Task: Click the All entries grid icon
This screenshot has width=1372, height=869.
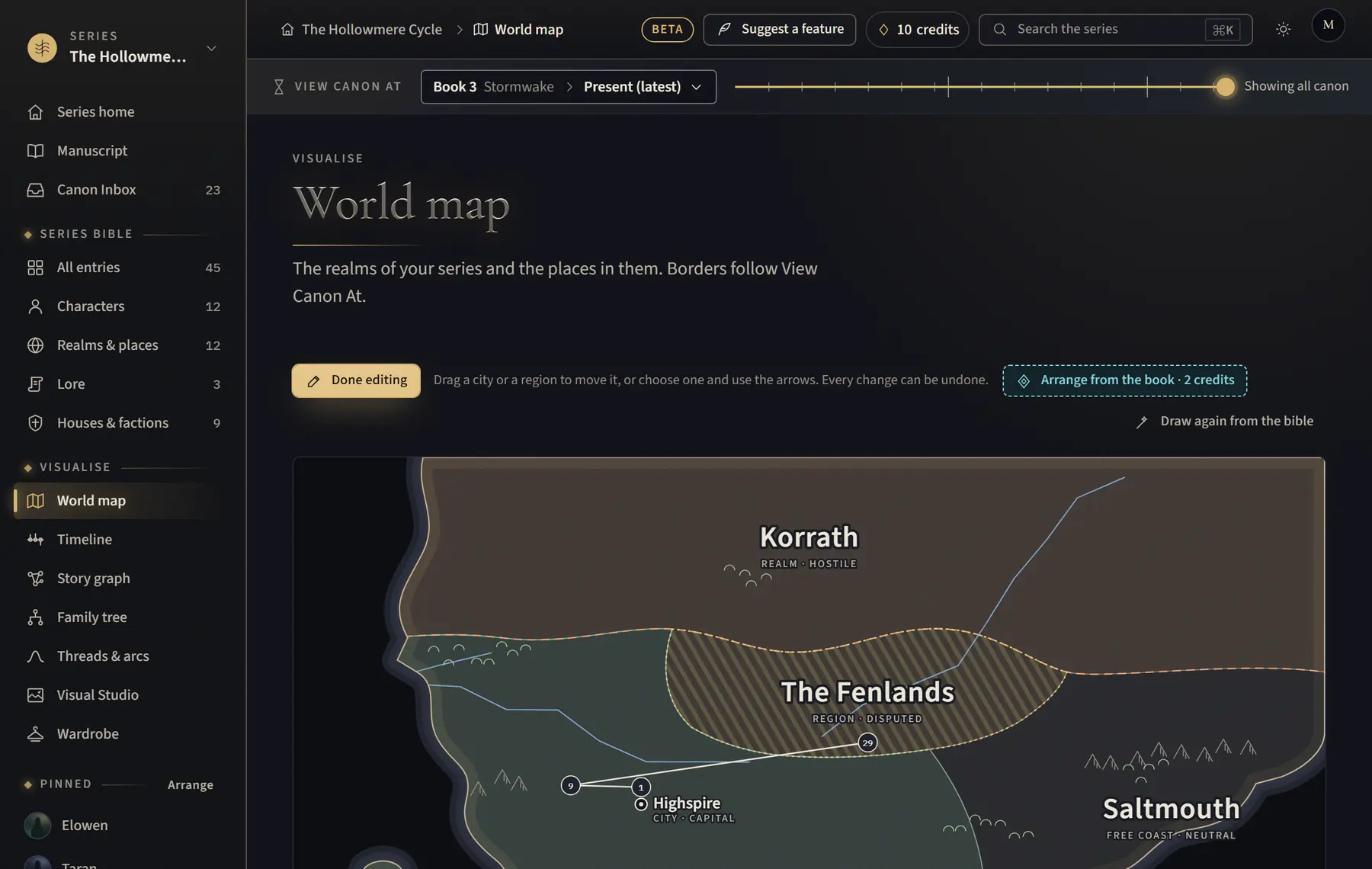Action: click(35, 268)
